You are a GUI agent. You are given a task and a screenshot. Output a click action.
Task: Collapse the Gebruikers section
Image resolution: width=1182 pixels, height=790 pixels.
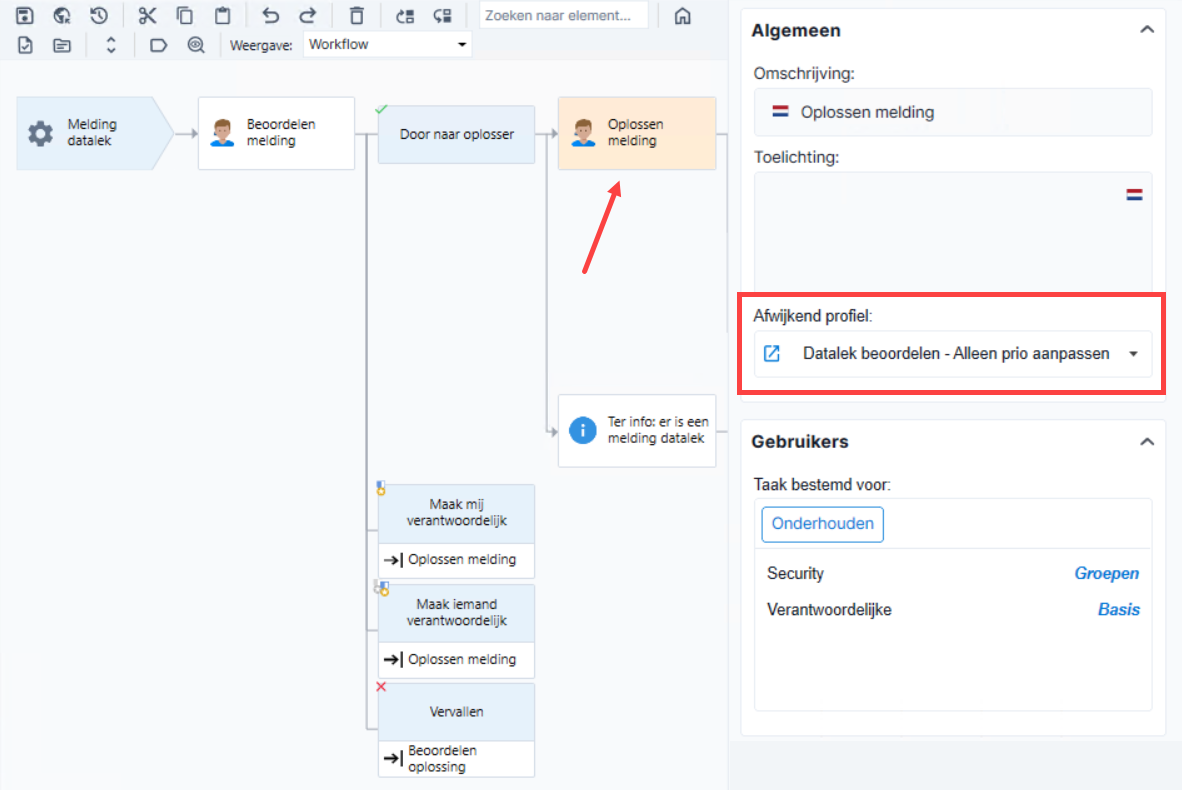click(x=1147, y=442)
